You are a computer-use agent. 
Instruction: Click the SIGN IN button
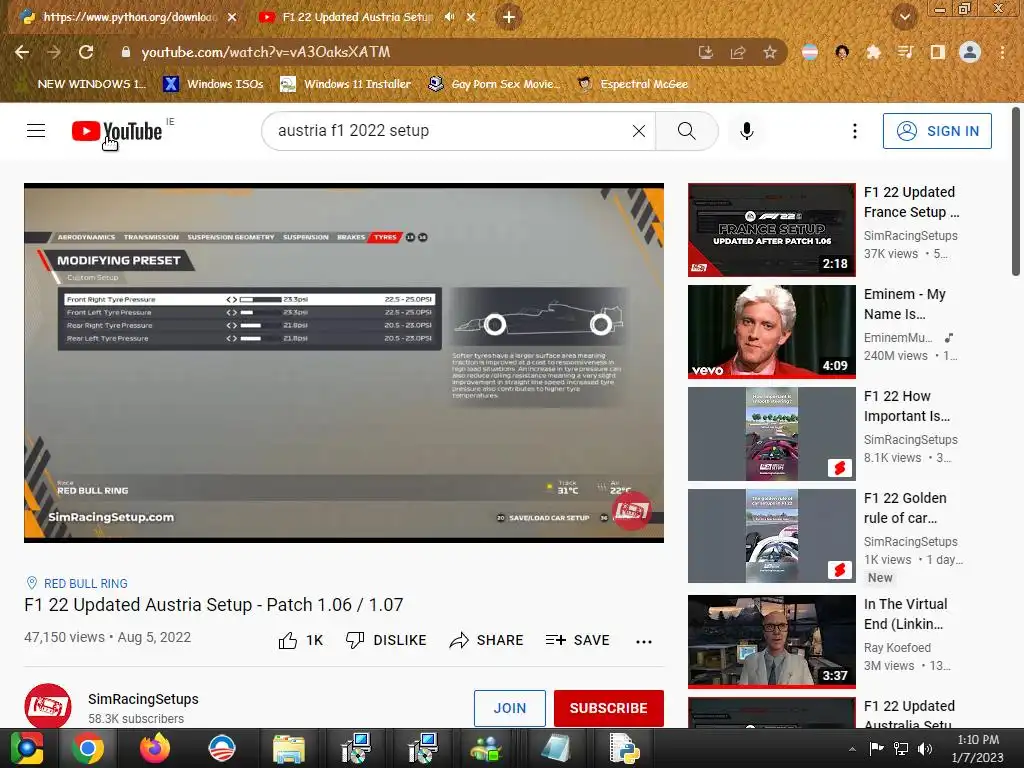click(x=937, y=131)
